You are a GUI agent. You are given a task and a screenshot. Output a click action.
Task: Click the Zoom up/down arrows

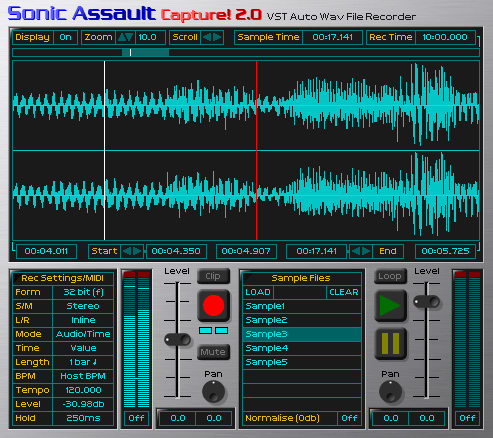click(125, 37)
